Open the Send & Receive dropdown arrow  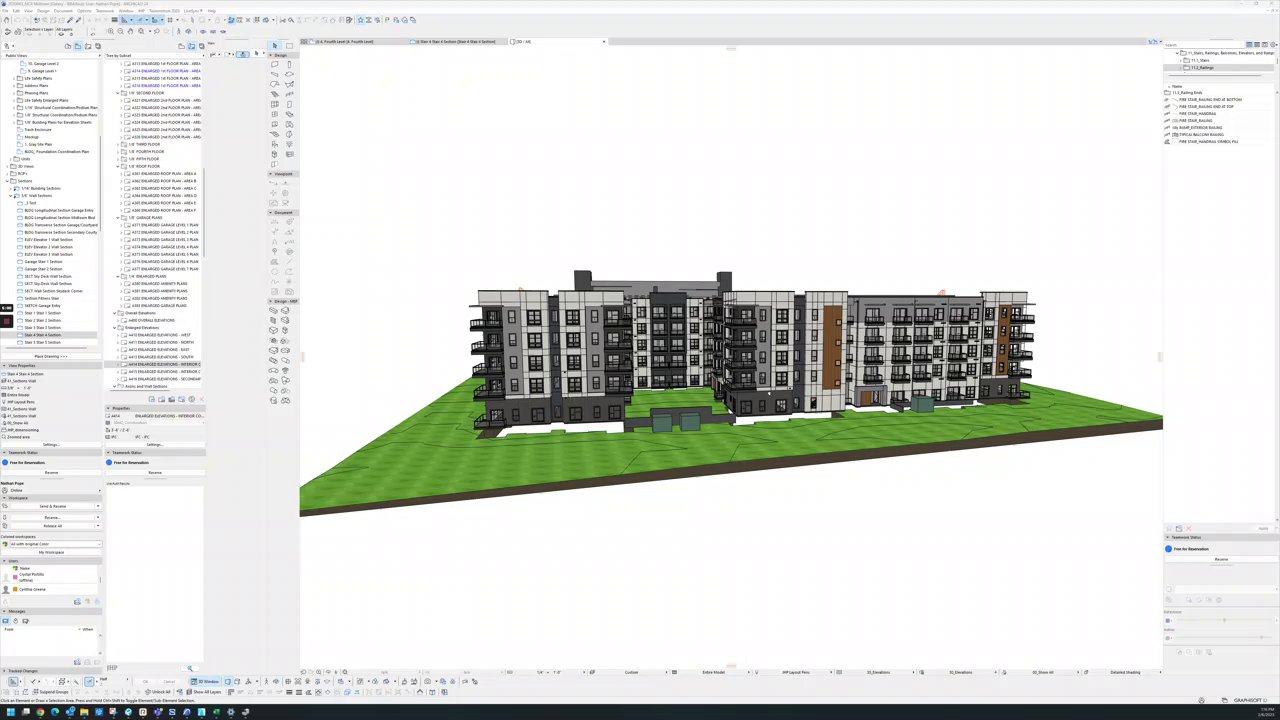97,506
